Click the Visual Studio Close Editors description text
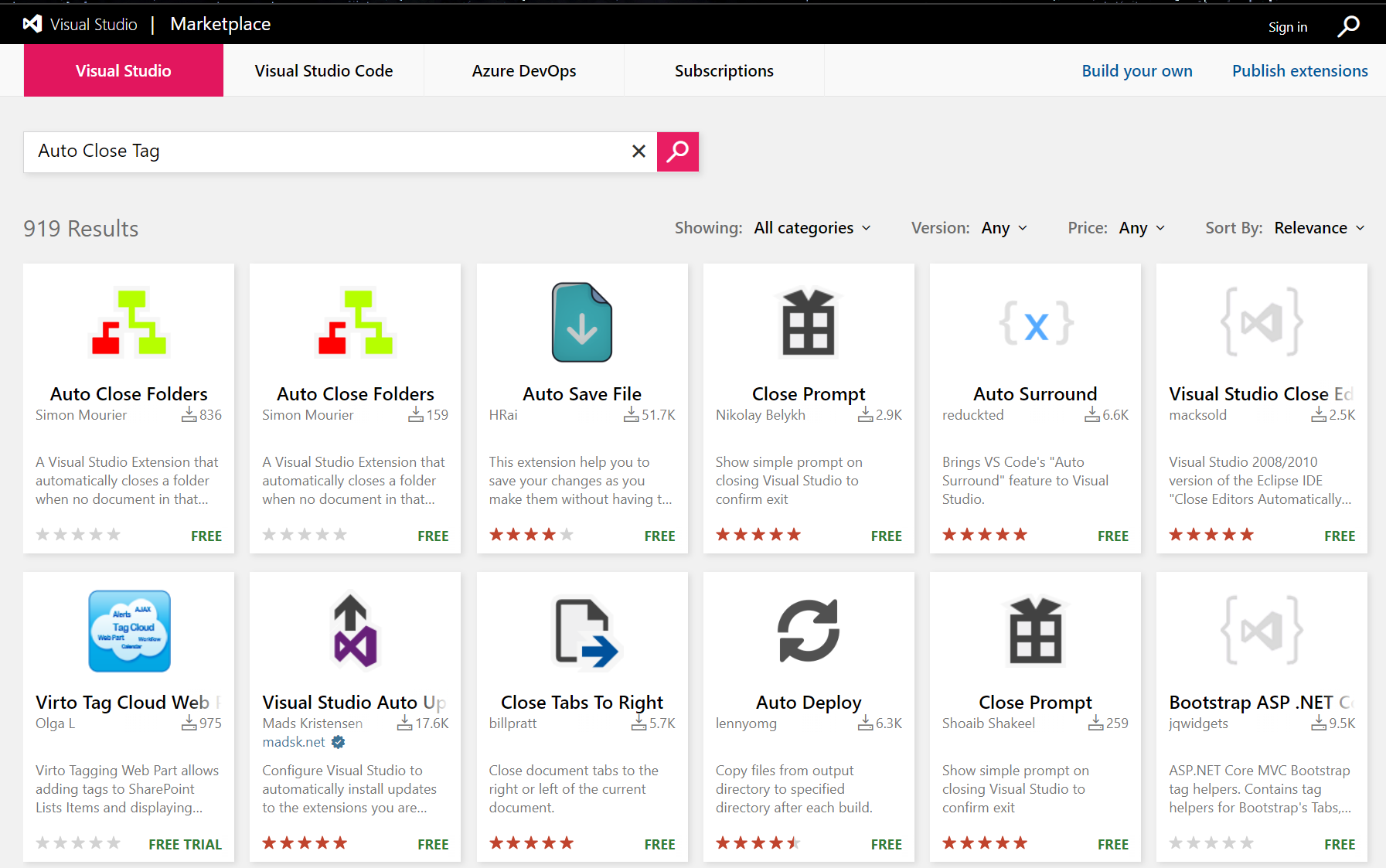The image size is (1386, 868). tap(1260, 481)
